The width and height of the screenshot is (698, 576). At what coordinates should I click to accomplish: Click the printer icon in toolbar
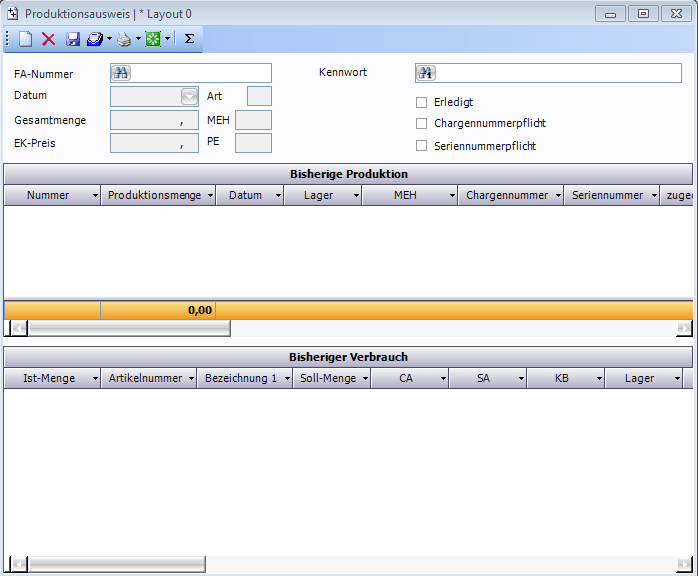pos(124,39)
